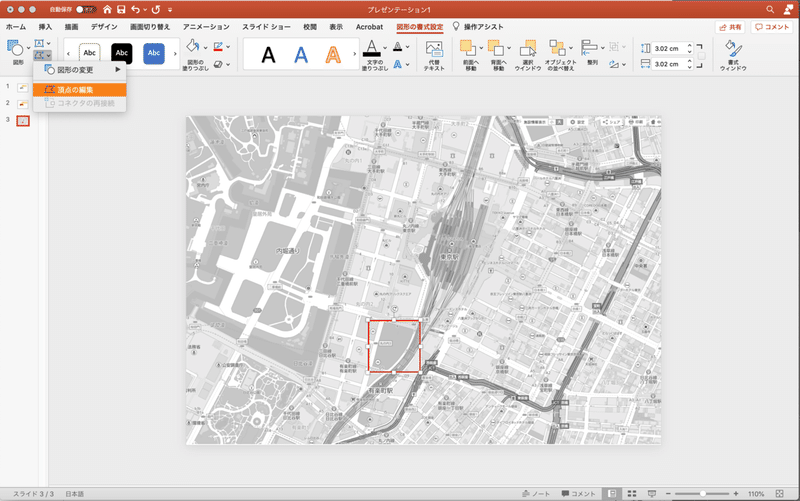Viewport: 800px width, 501px height.
Task: Toggle the lock aspect ratio checkbox
Action: tap(702, 56)
